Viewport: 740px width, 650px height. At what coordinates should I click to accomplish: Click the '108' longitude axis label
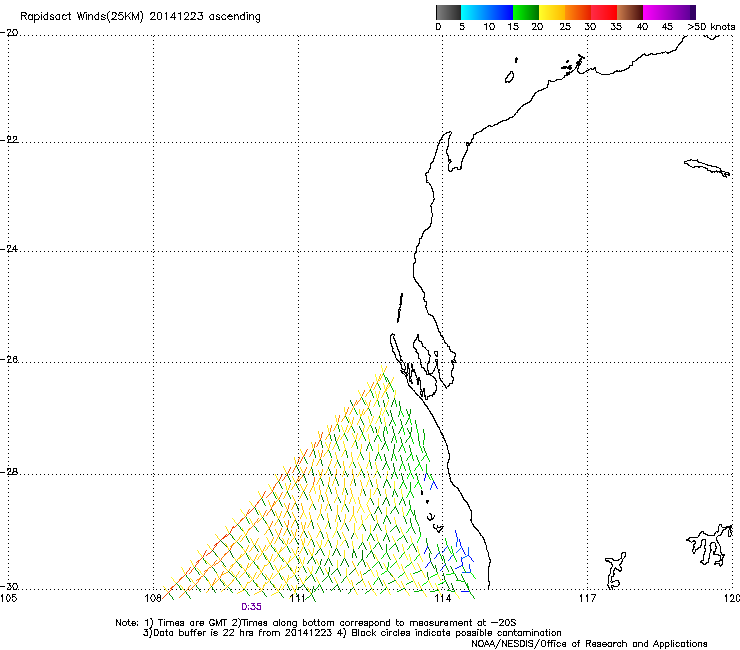pyautogui.click(x=153, y=598)
